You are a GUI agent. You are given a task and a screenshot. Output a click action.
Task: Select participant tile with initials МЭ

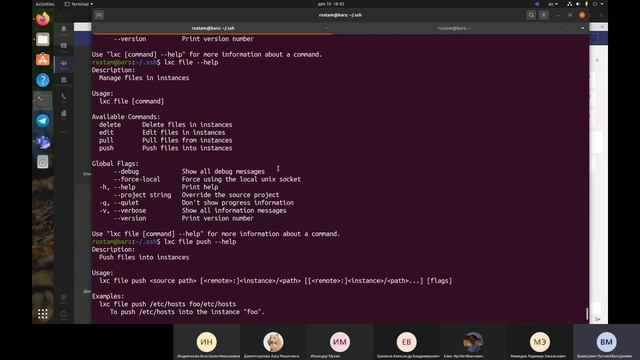[540, 342]
